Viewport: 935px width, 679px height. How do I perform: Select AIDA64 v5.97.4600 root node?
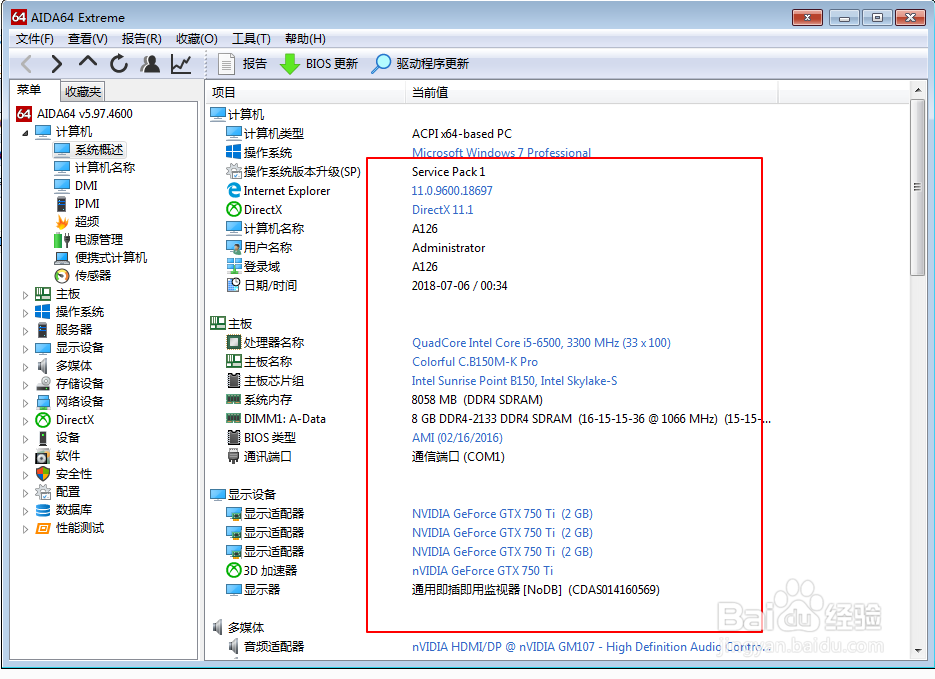85,114
